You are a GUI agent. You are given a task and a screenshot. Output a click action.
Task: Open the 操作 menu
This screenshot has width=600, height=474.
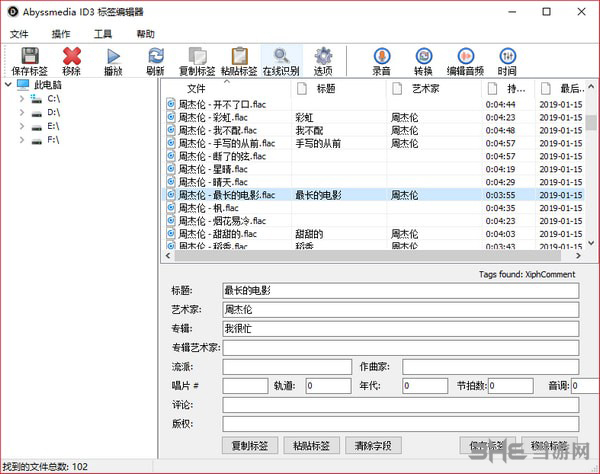pos(61,34)
